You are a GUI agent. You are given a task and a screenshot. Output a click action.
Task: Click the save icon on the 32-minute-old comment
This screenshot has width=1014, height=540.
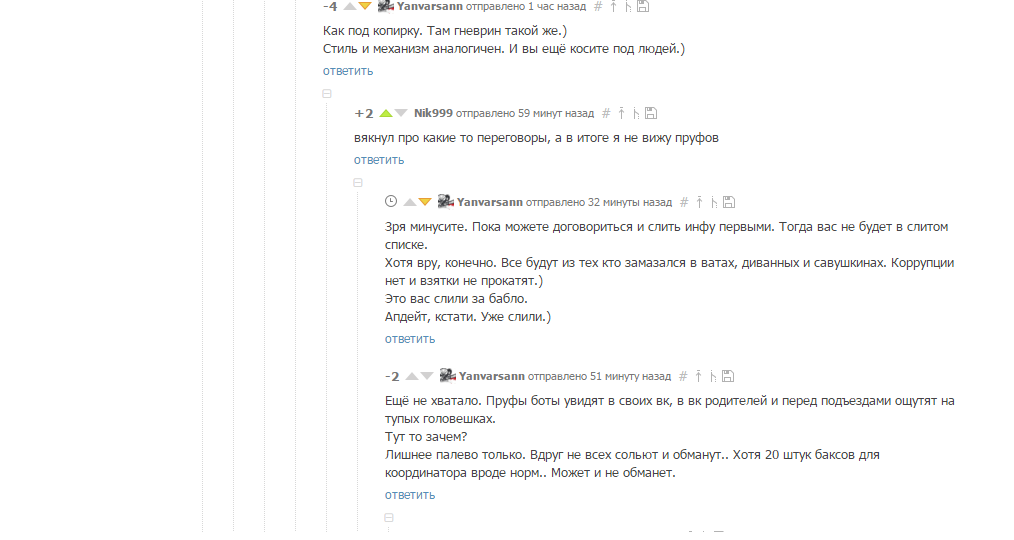click(x=729, y=202)
